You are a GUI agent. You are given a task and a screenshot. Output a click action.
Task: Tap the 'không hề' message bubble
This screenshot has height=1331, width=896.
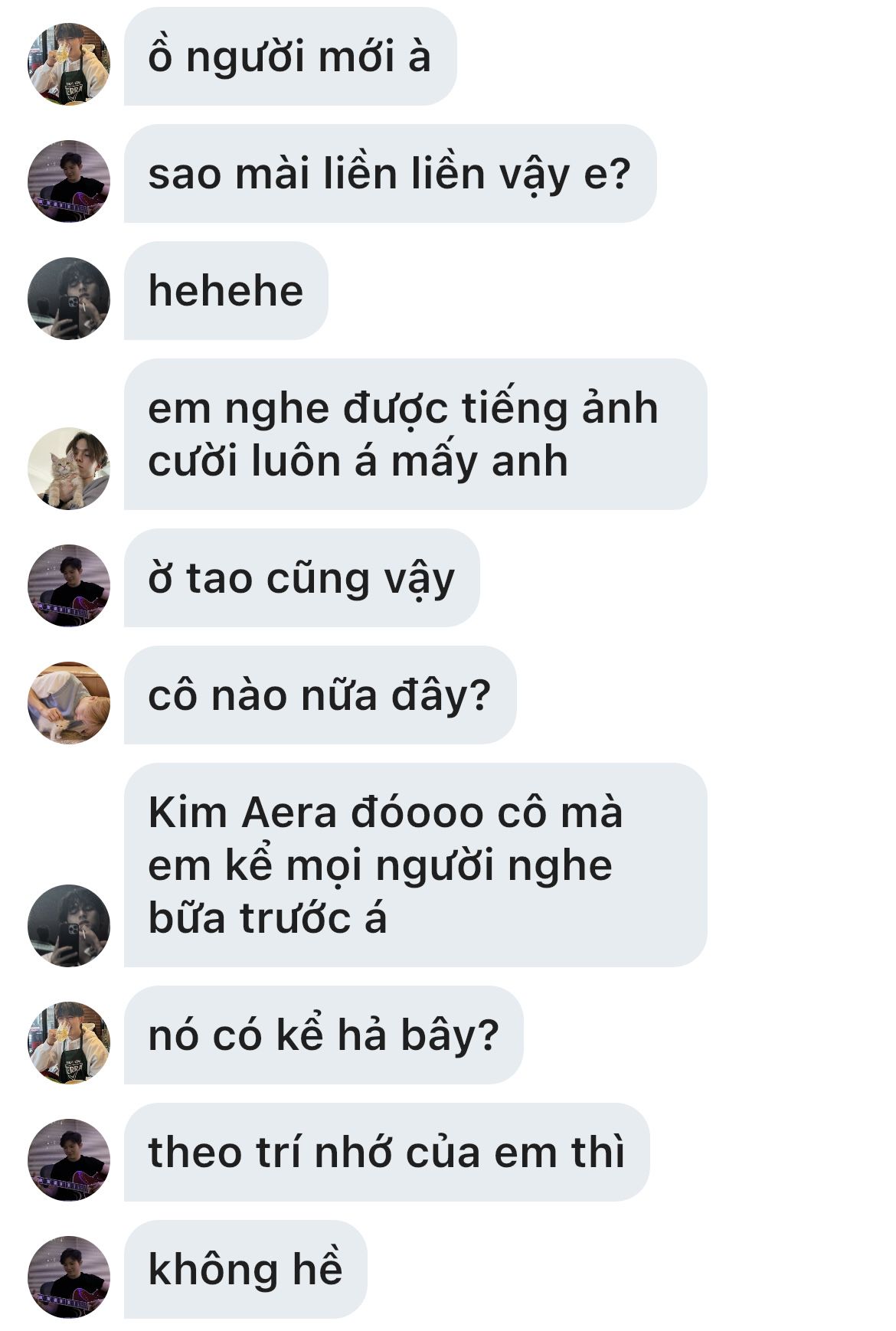pos(246,1270)
